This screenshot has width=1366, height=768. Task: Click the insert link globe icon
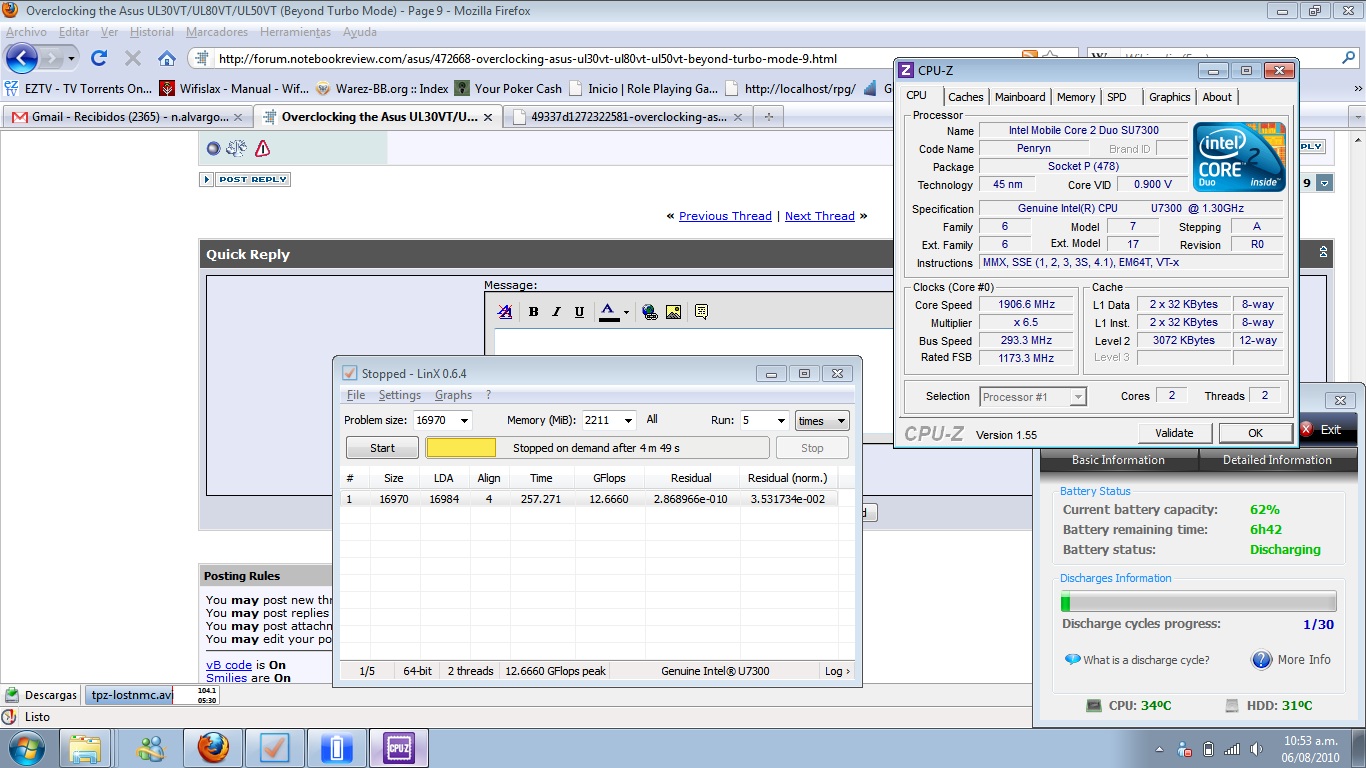pos(650,312)
